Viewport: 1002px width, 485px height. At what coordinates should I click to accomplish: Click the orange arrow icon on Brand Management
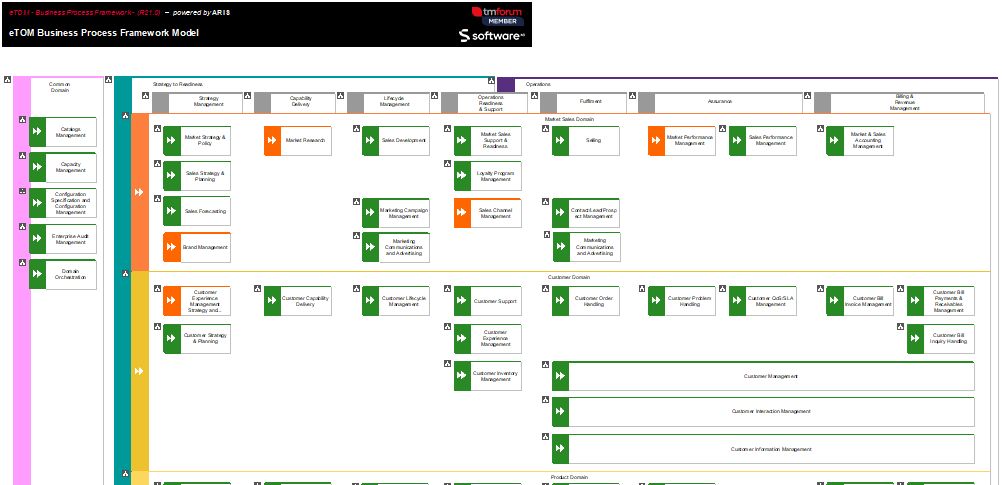coord(171,247)
